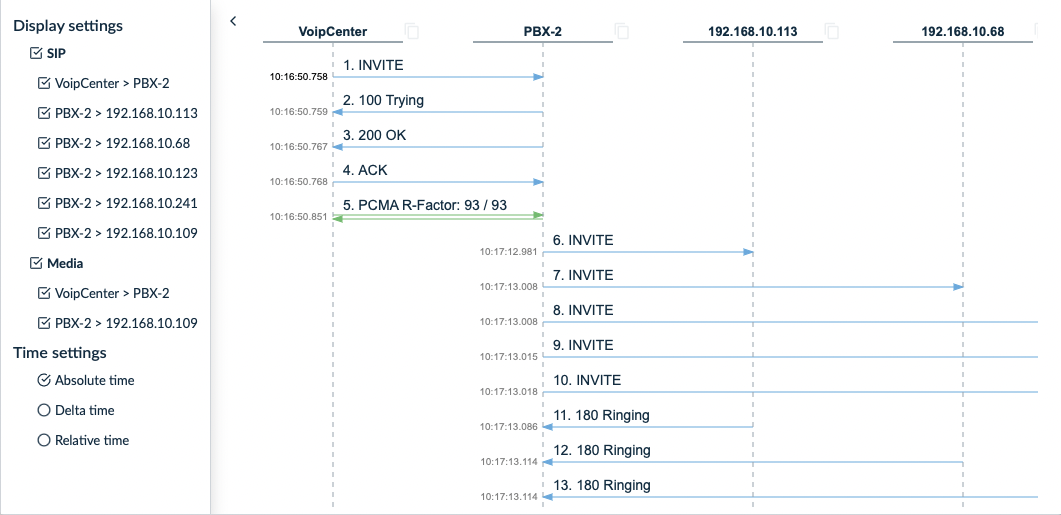Open message 7. INVITE
The width and height of the screenshot is (1061, 515).
[583, 275]
